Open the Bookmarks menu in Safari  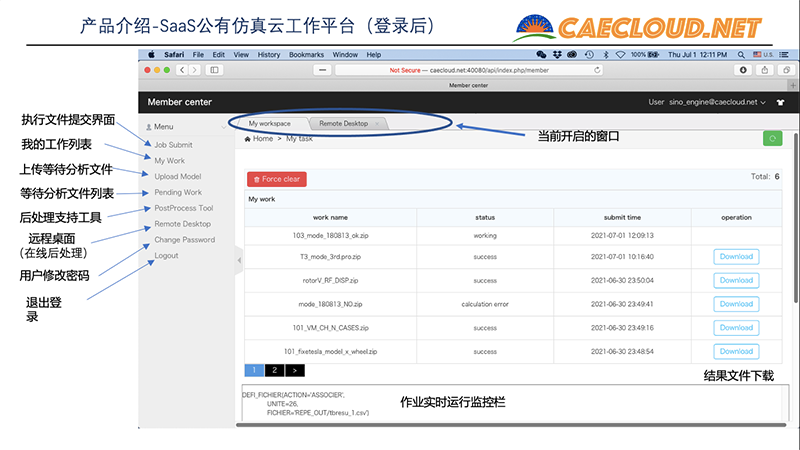click(x=306, y=55)
